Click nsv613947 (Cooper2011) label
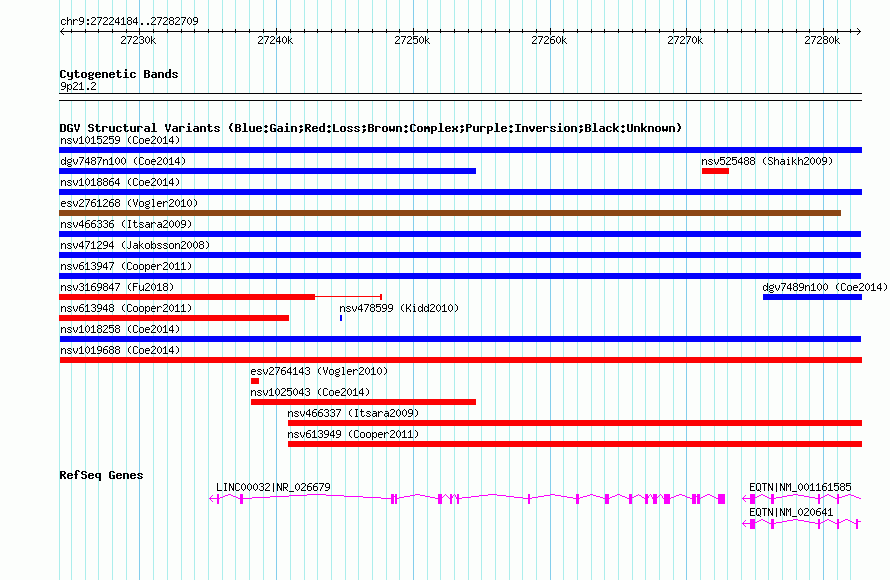 click(126, 266)
